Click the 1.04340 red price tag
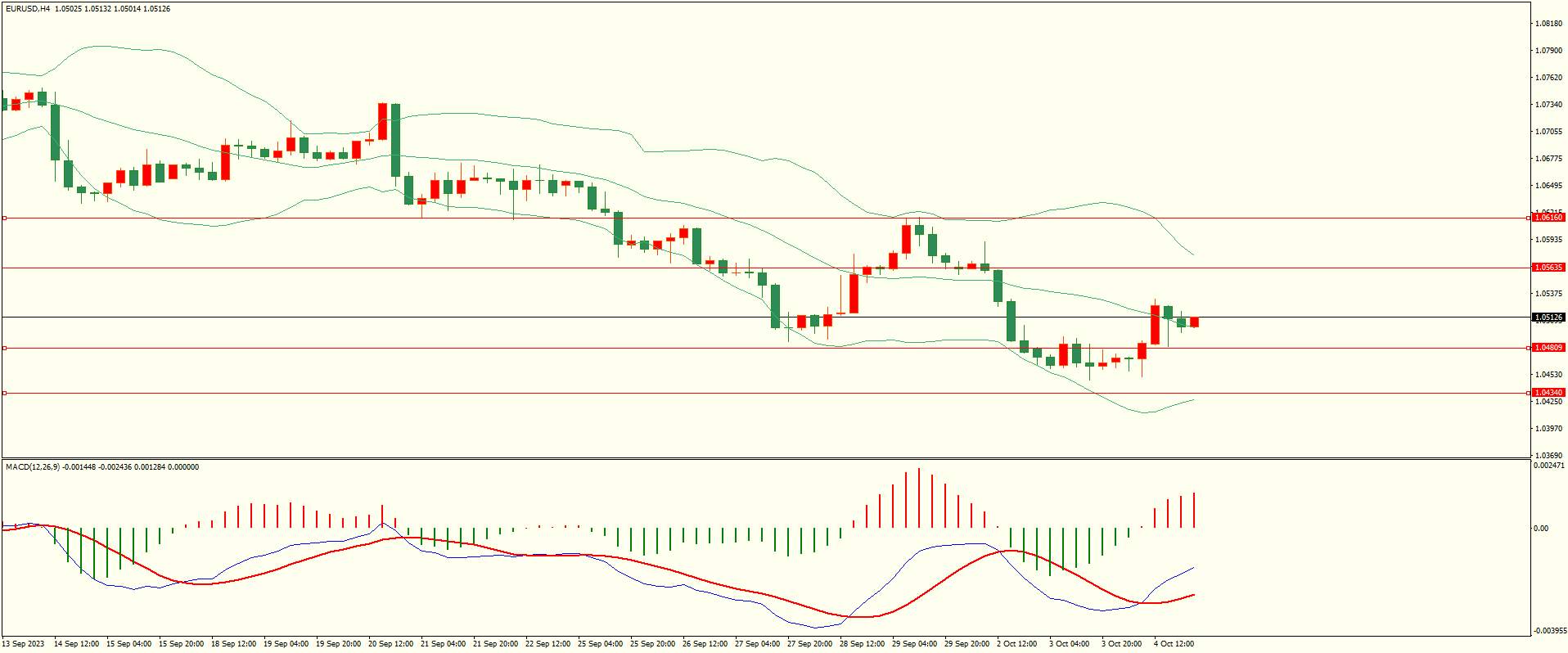1568x653 pixels. point(1548,393)
